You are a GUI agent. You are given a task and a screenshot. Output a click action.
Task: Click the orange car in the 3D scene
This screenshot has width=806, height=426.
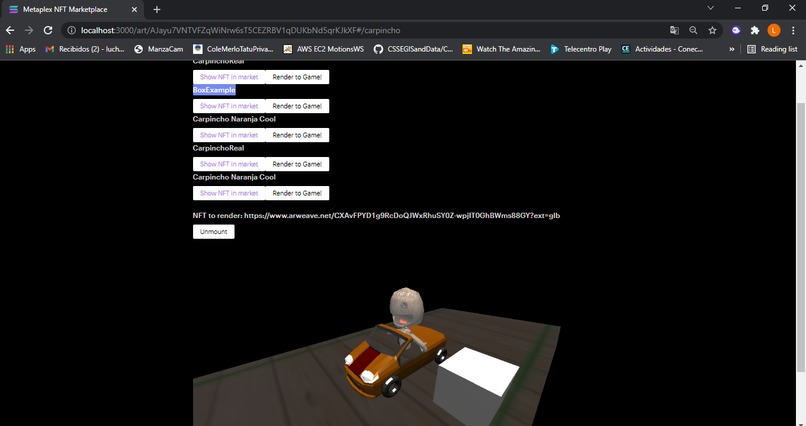click(x=393, y=360)
